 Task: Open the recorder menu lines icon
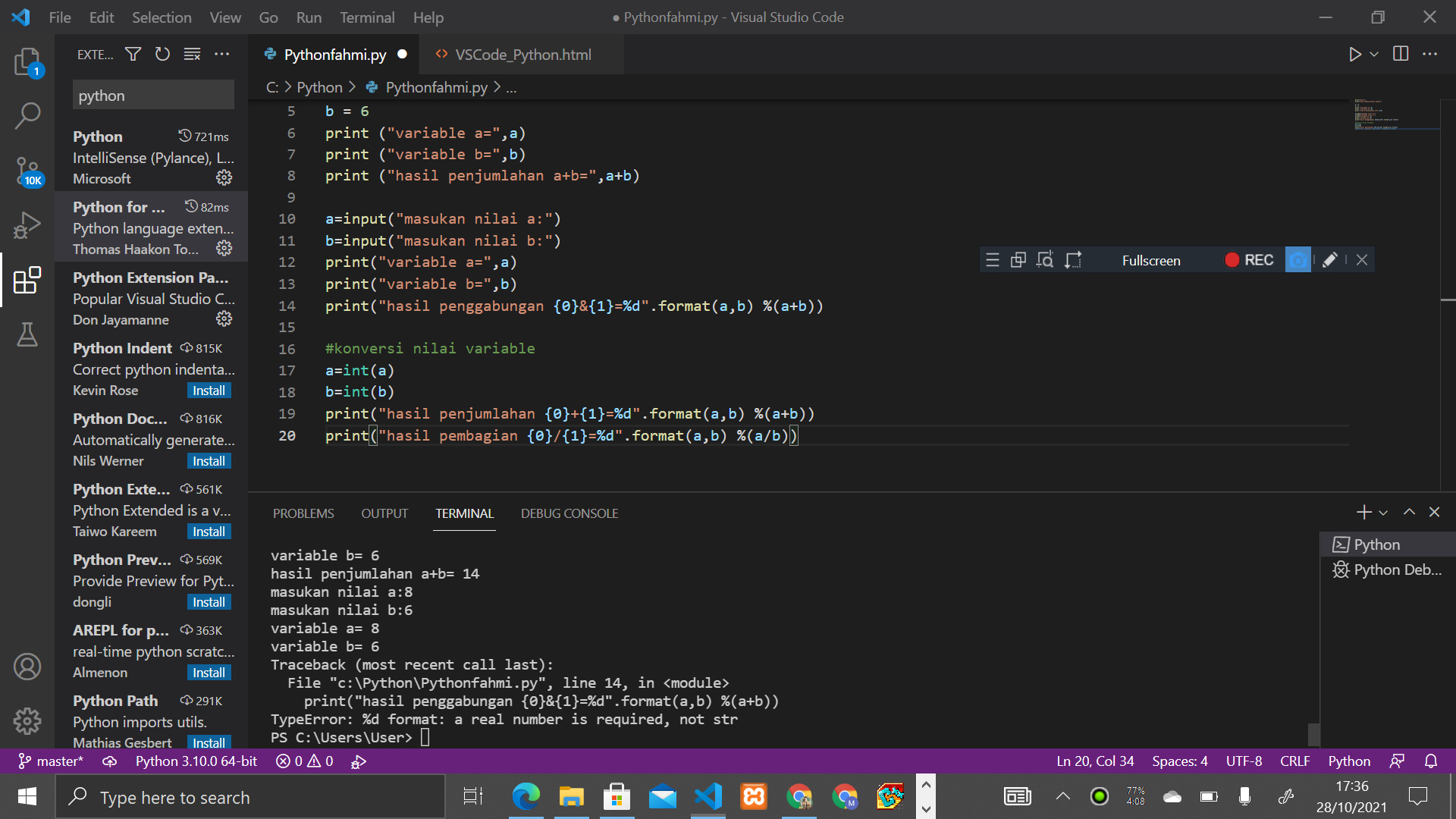[992, 260]
